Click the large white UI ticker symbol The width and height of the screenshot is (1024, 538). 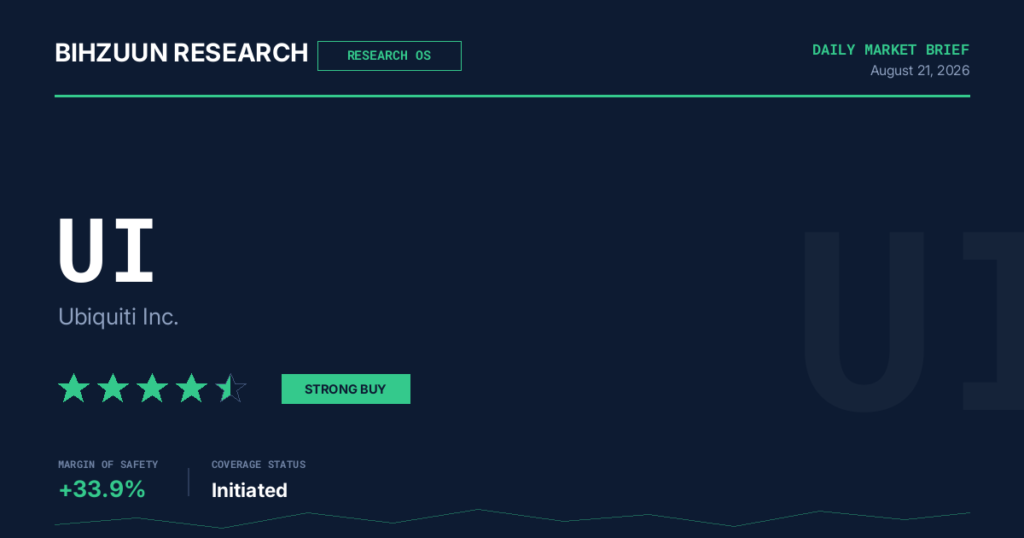tap(106, 250)
